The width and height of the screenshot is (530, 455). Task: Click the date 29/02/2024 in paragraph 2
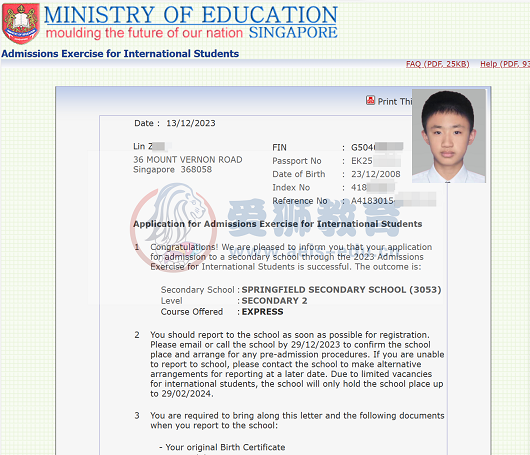(x=186, y=394)
